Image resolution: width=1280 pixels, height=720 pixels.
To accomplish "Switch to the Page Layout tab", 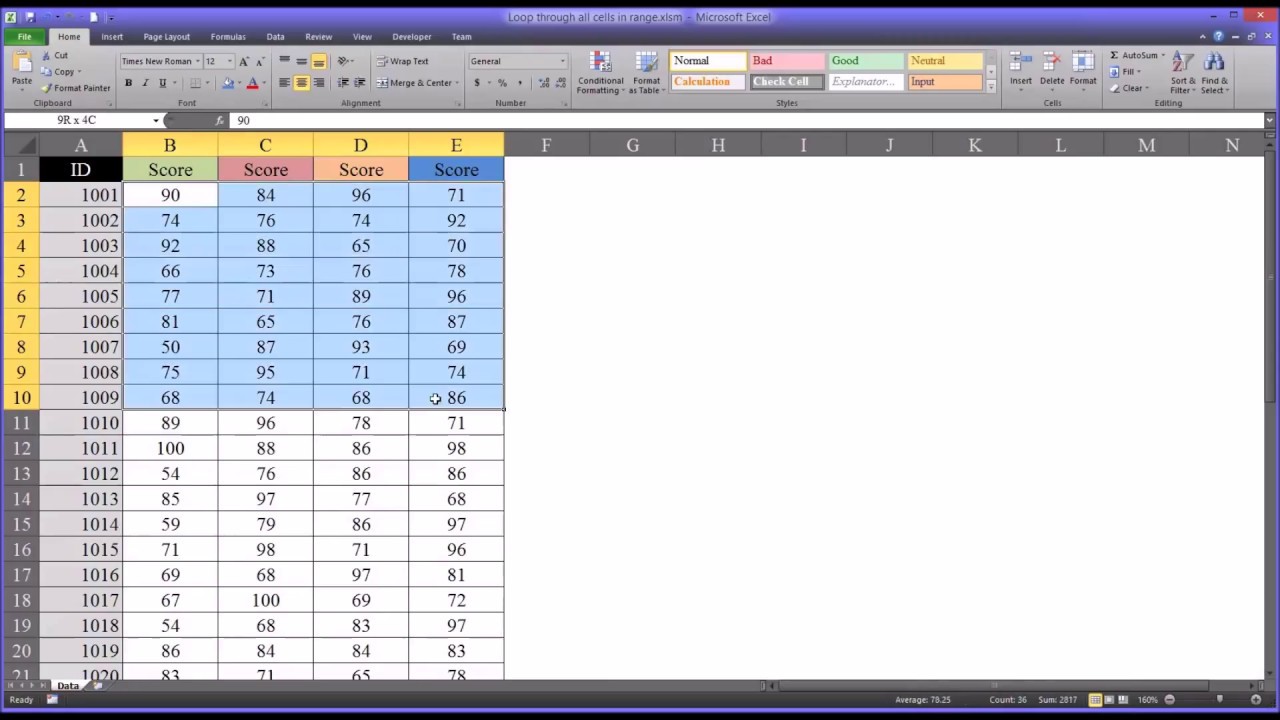I will 166,37.
